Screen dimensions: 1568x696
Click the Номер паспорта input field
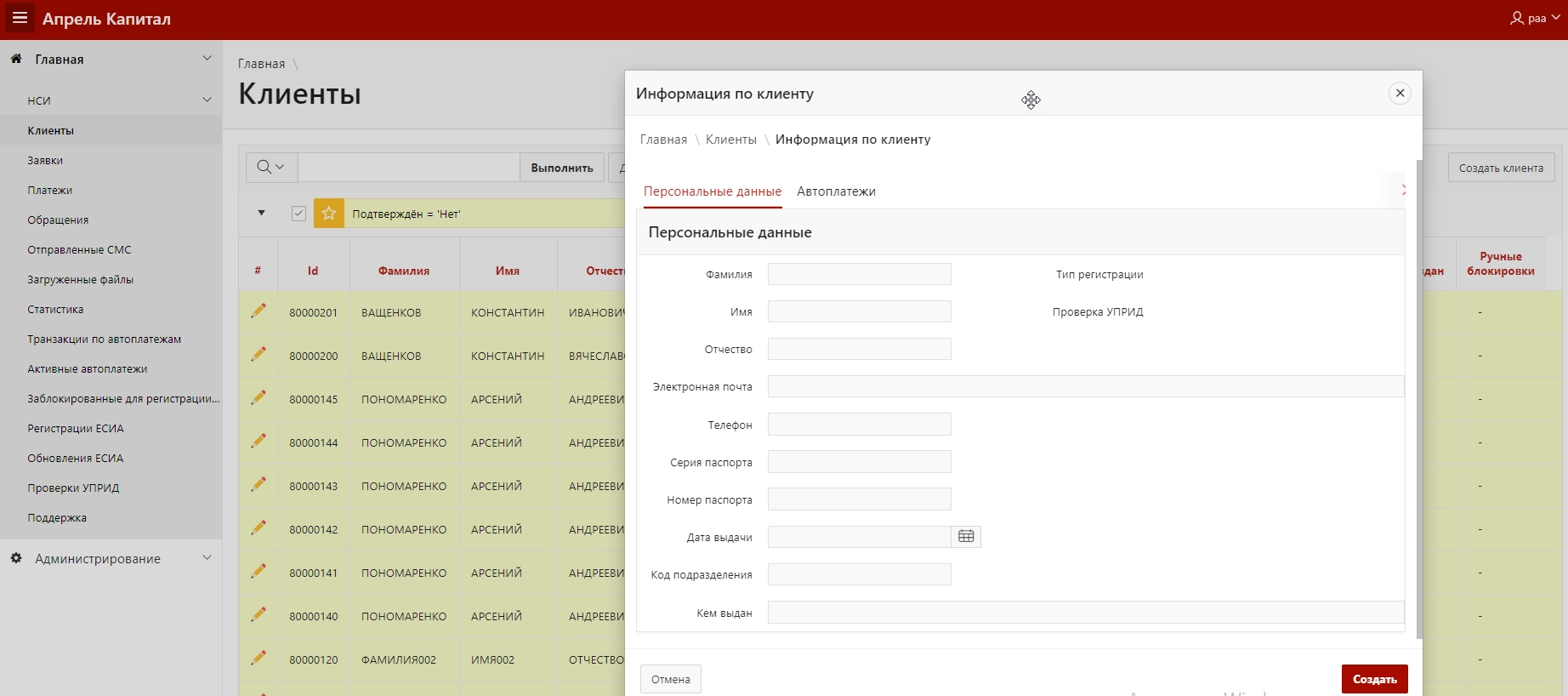click(x=859, y=499)
